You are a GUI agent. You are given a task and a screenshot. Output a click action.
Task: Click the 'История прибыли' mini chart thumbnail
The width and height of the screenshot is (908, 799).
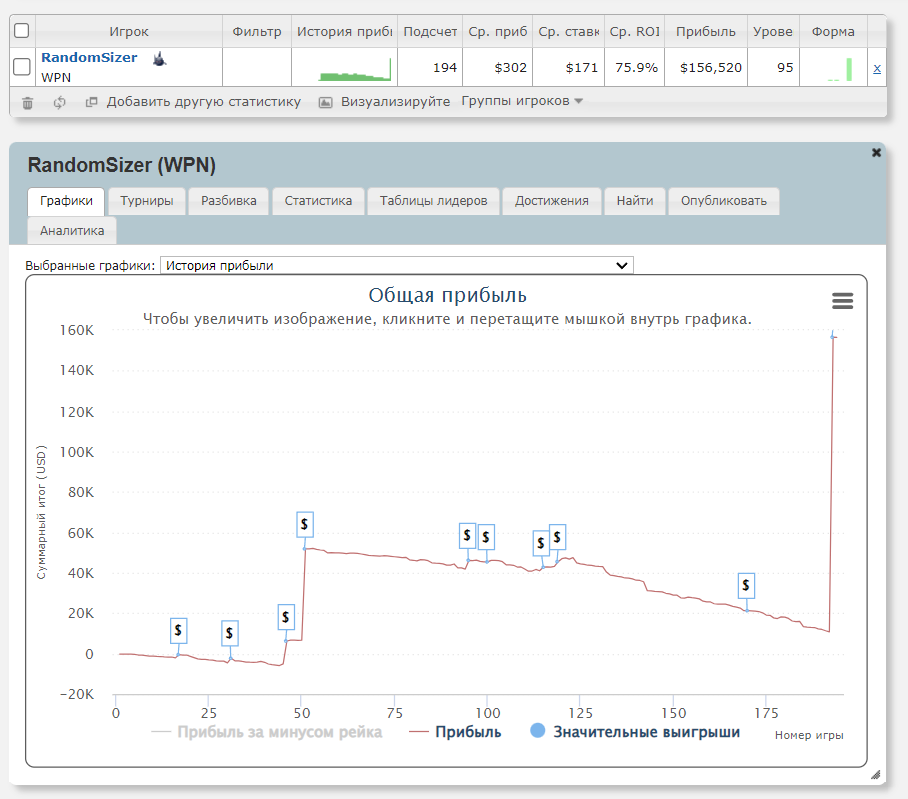click(345, 68)
